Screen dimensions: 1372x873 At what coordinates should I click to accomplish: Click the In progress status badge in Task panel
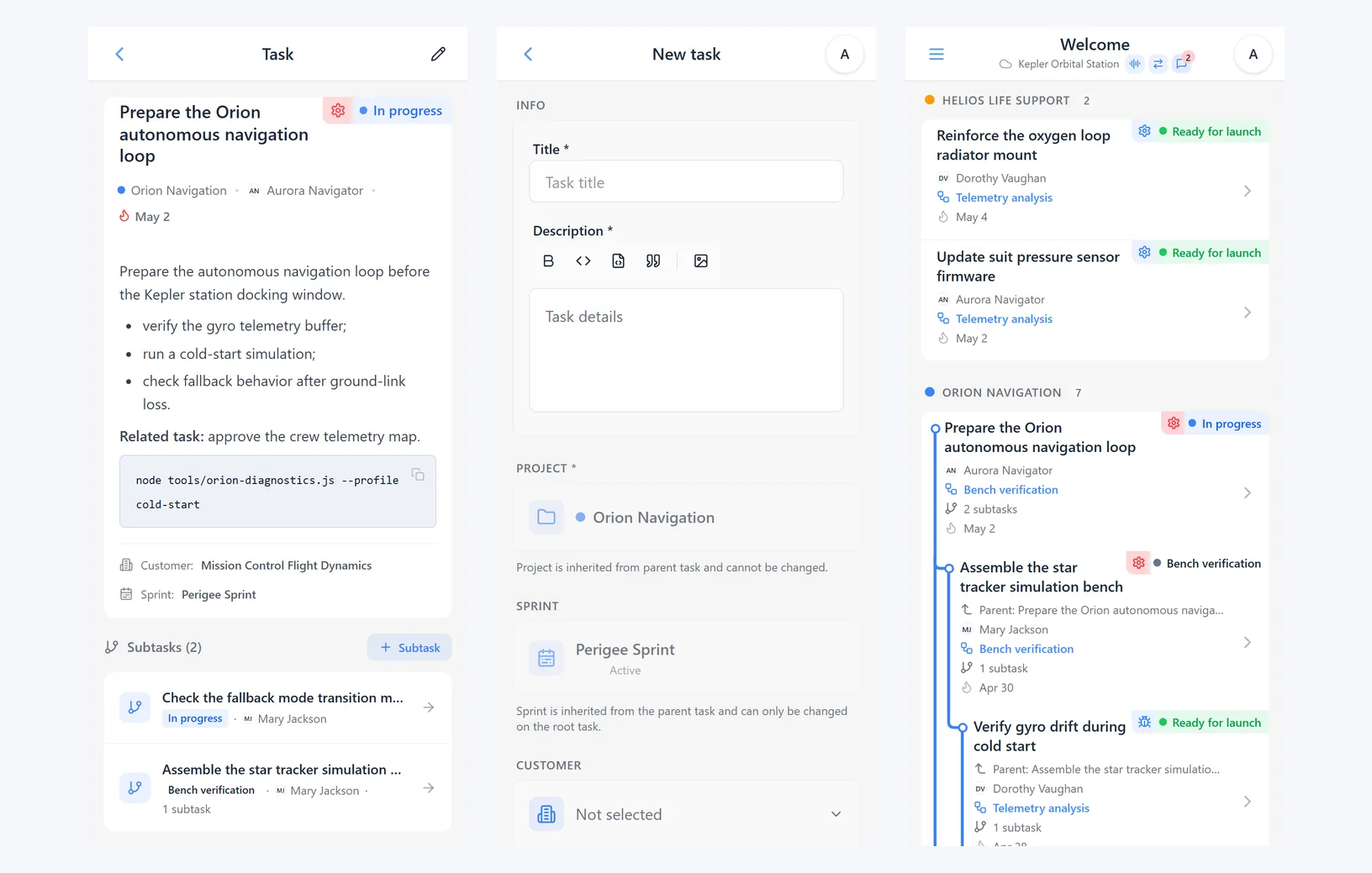point(401,110)
